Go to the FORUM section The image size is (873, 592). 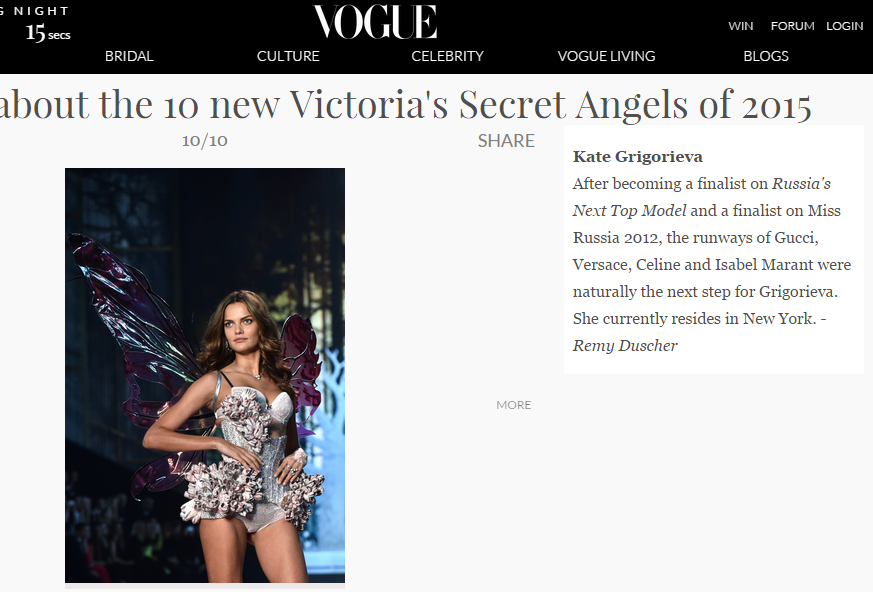click(x=792, y=26)
